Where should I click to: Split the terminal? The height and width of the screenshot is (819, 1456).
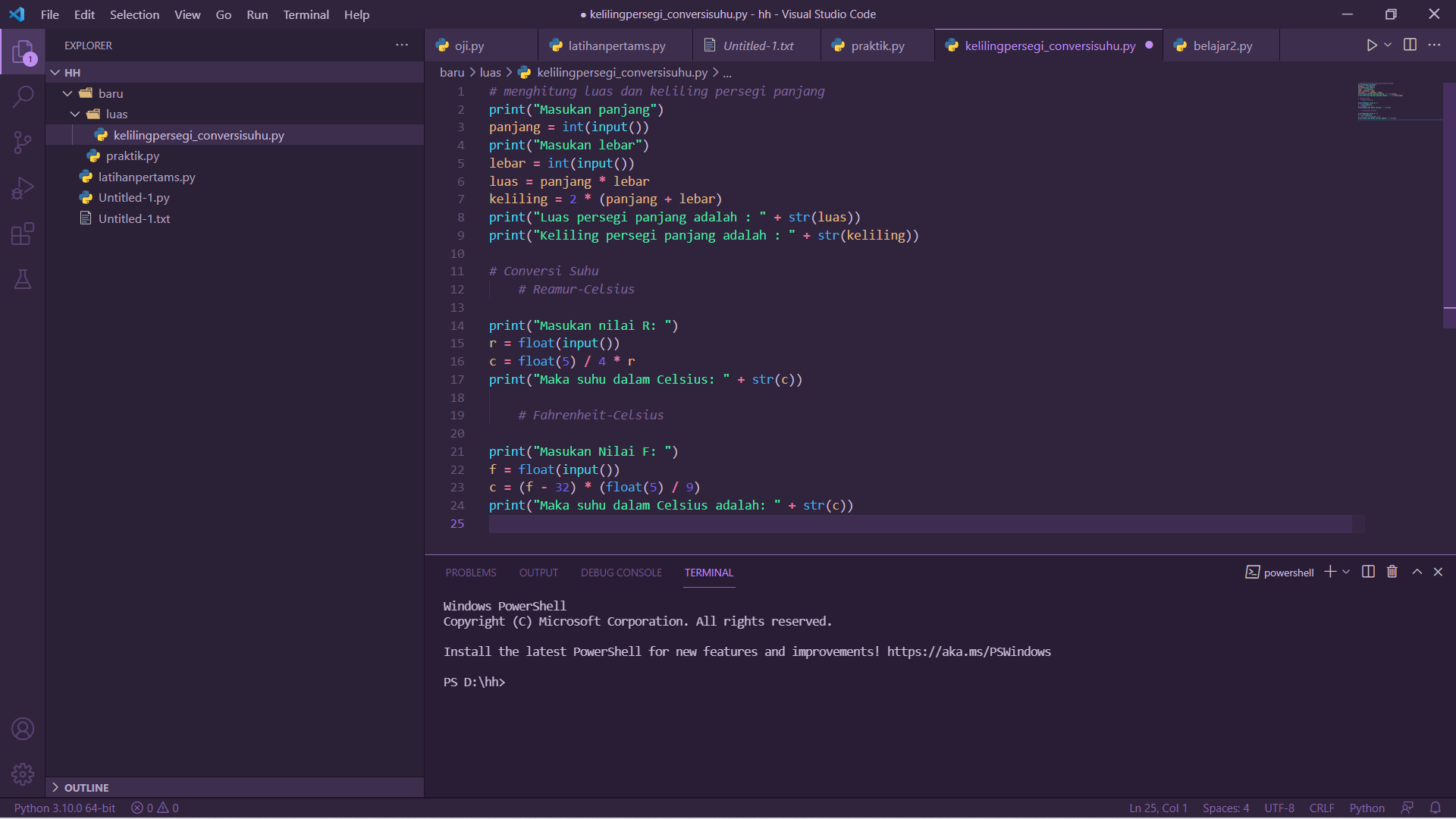(x=1367, y=572)
